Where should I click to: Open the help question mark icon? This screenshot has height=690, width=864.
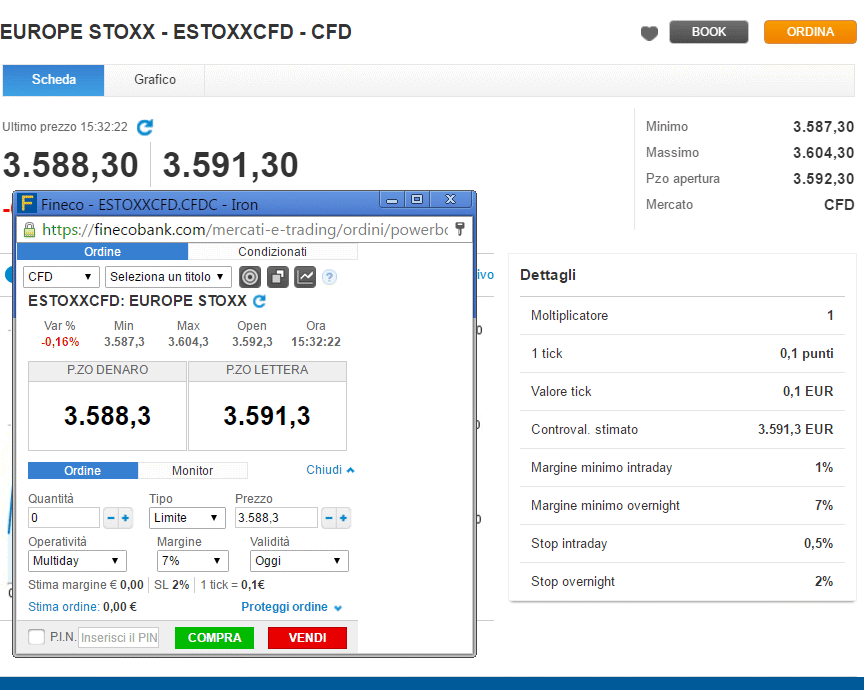(x=329, y=277)
